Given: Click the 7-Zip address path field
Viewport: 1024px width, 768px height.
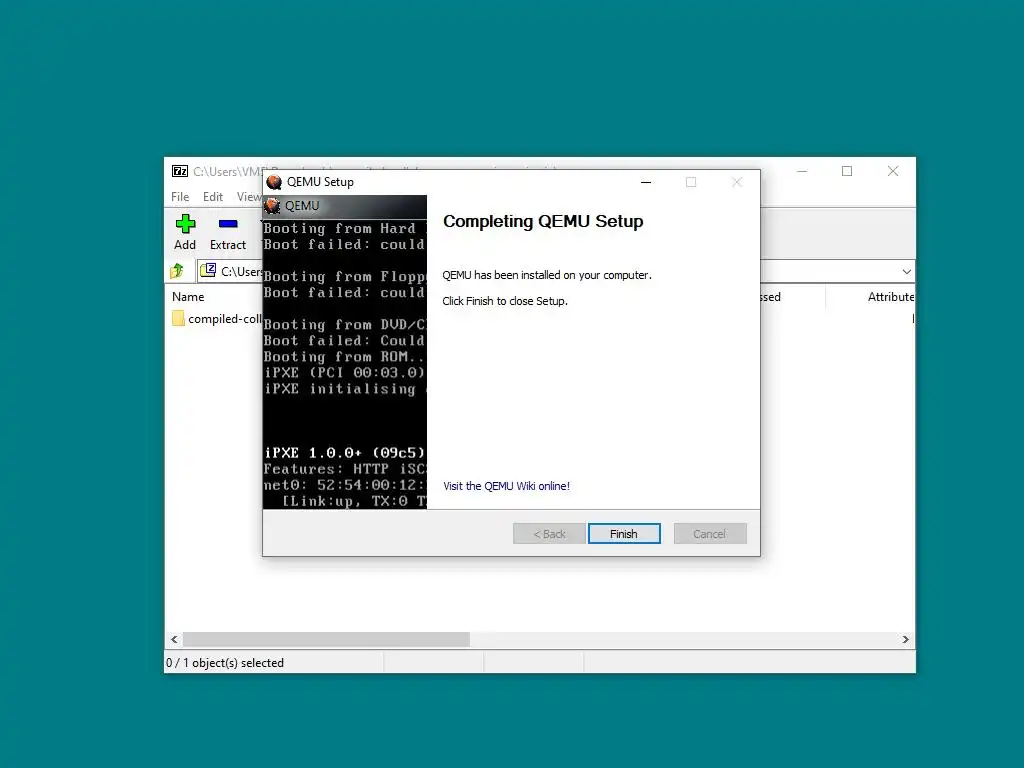Looking at the screenshot, I should (x=556, y=271).
